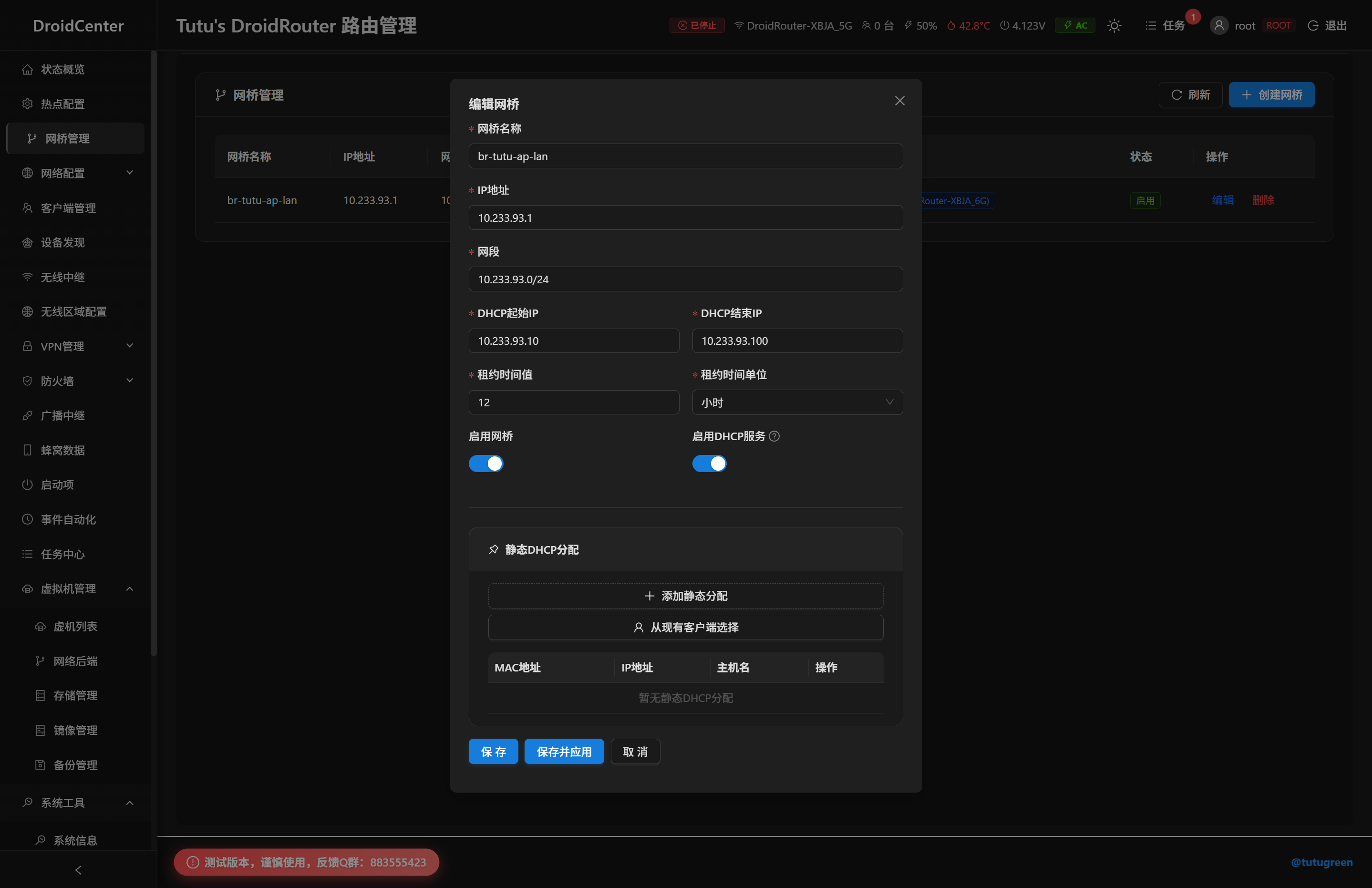Image resolution: width=1372 pixels, height=888 pixels.
Task: Open the lease time unit dropdown
Action: point(797,403)
